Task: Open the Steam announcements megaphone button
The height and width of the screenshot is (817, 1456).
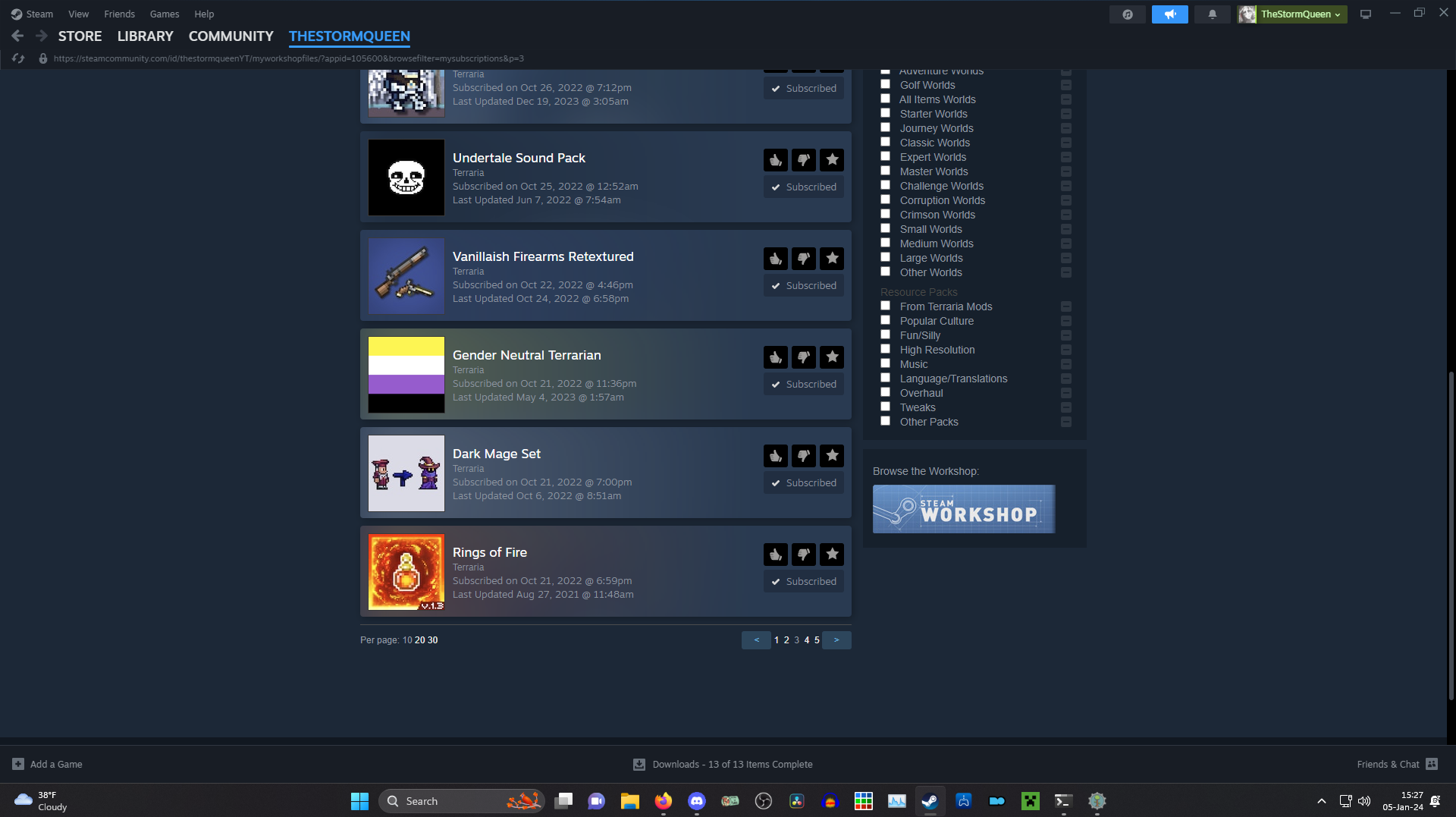Action: point(1170,14)
